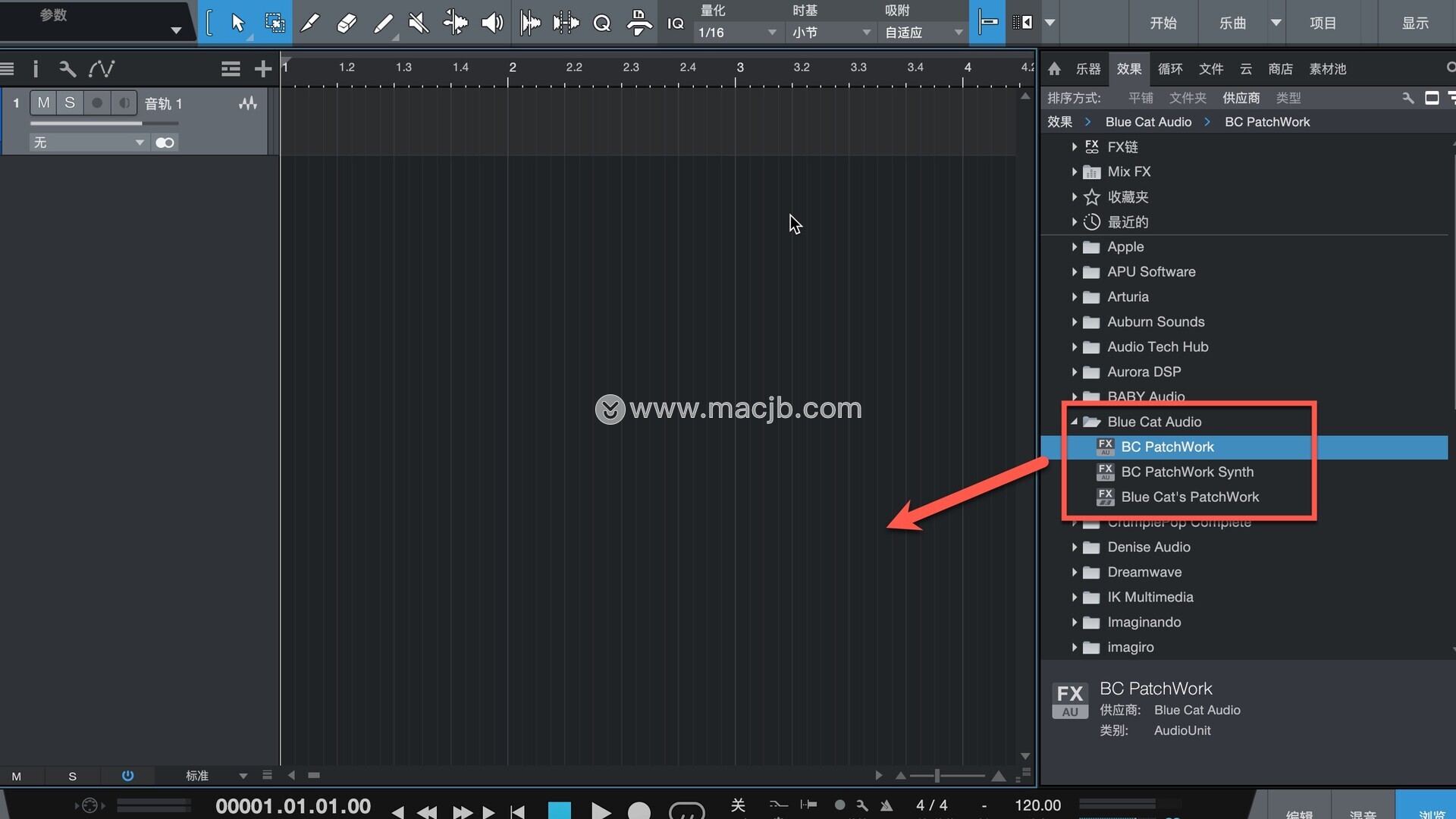
Task: Click the 开始 button
Action: pos(1163,23)
